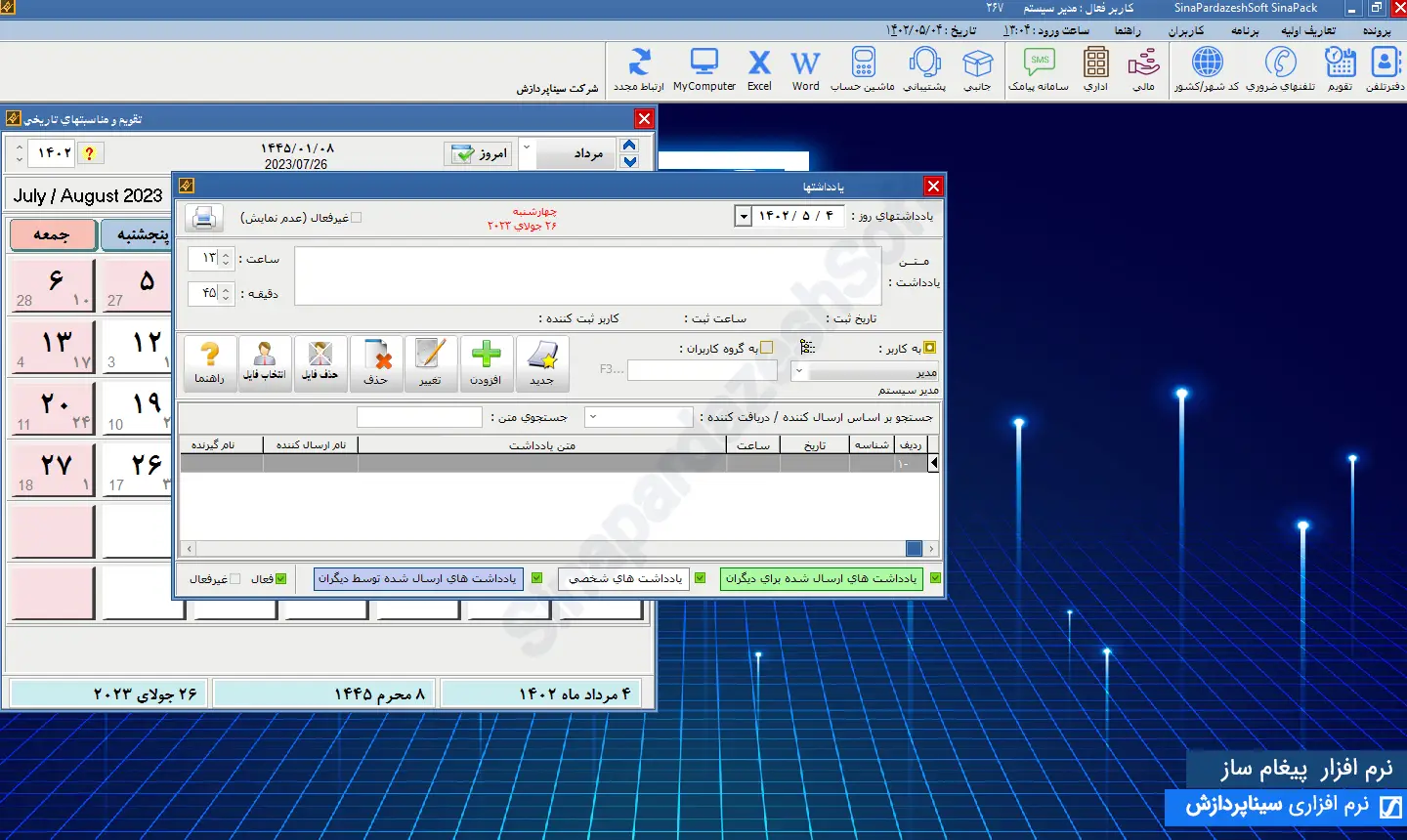Select the جمعه column header in calendar
The width and height of the screenshot is (1407, 840).
point(53,234)
